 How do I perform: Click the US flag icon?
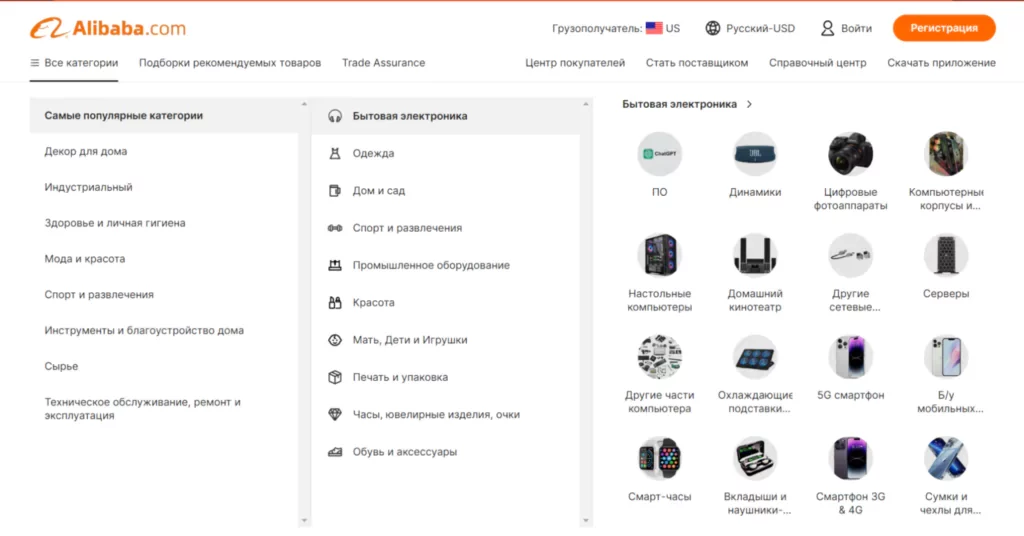[x=654, y=28]
